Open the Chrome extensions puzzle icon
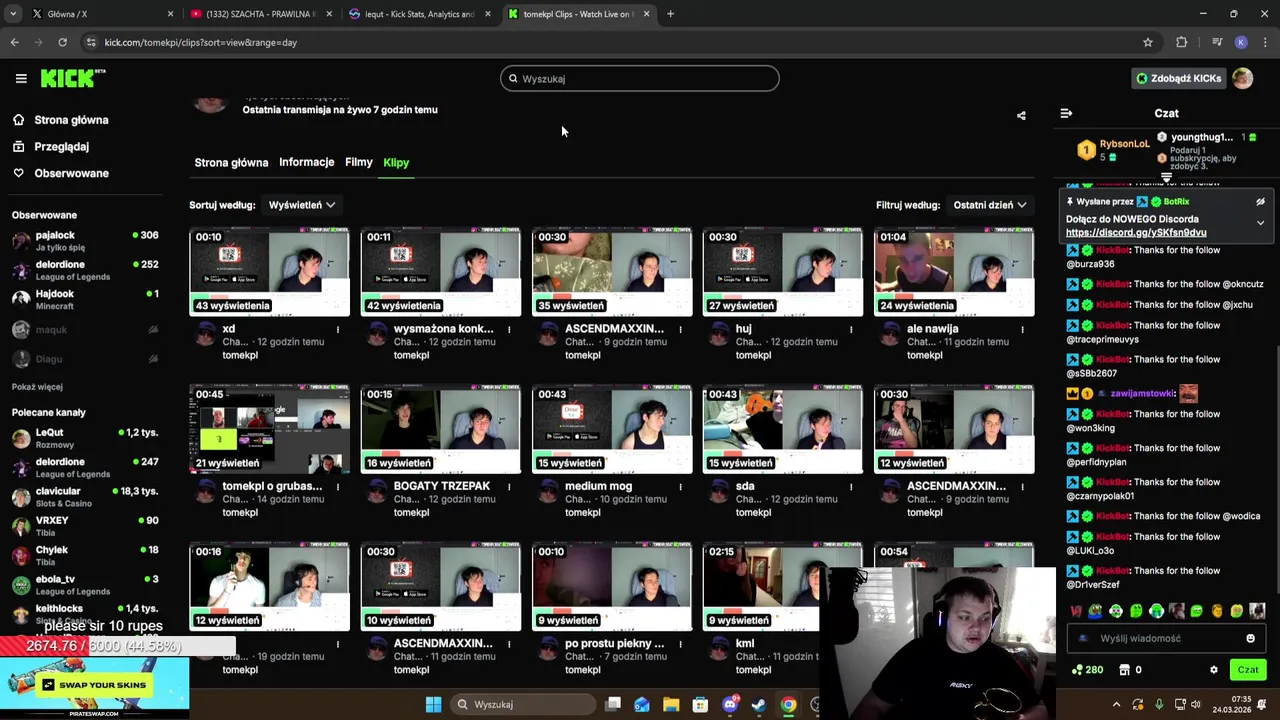This screenshot has height=720, width=1280. click(1182, 42)
